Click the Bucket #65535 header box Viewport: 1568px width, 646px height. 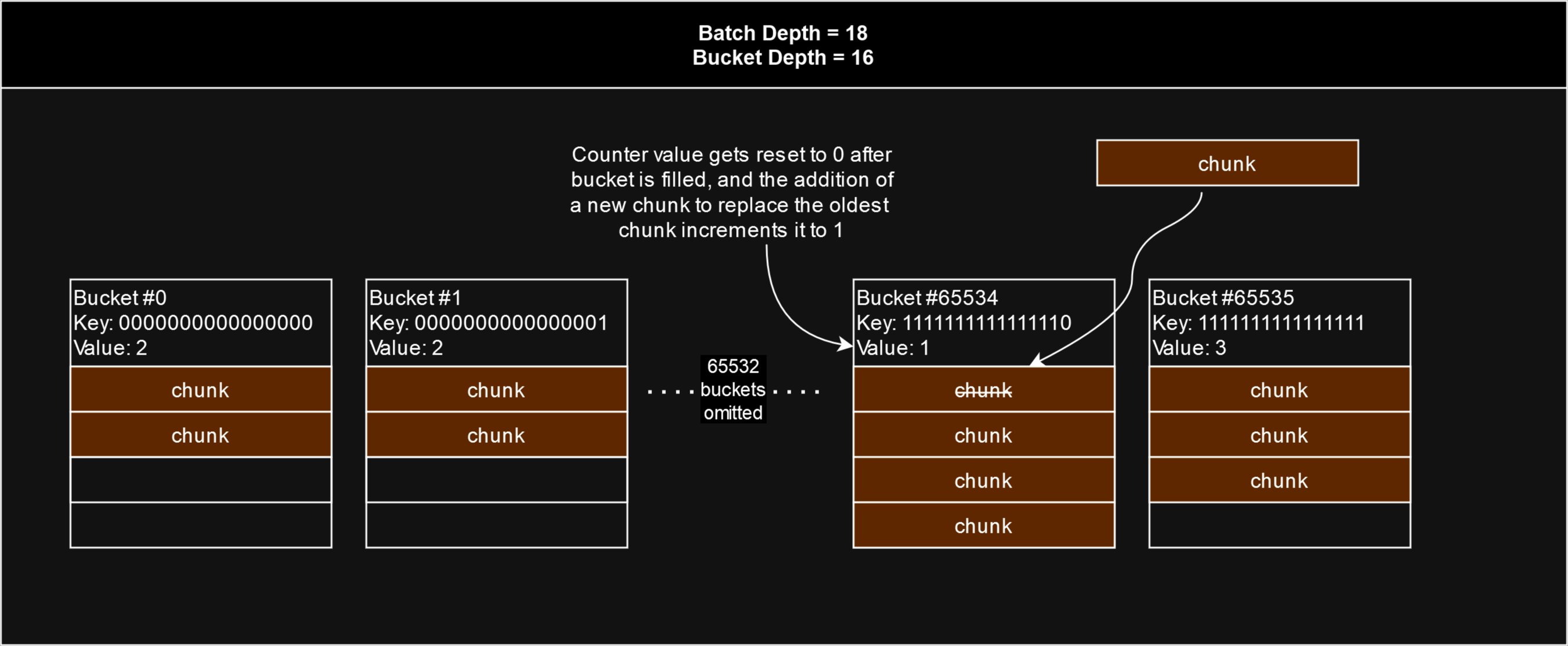(1279, 322)
